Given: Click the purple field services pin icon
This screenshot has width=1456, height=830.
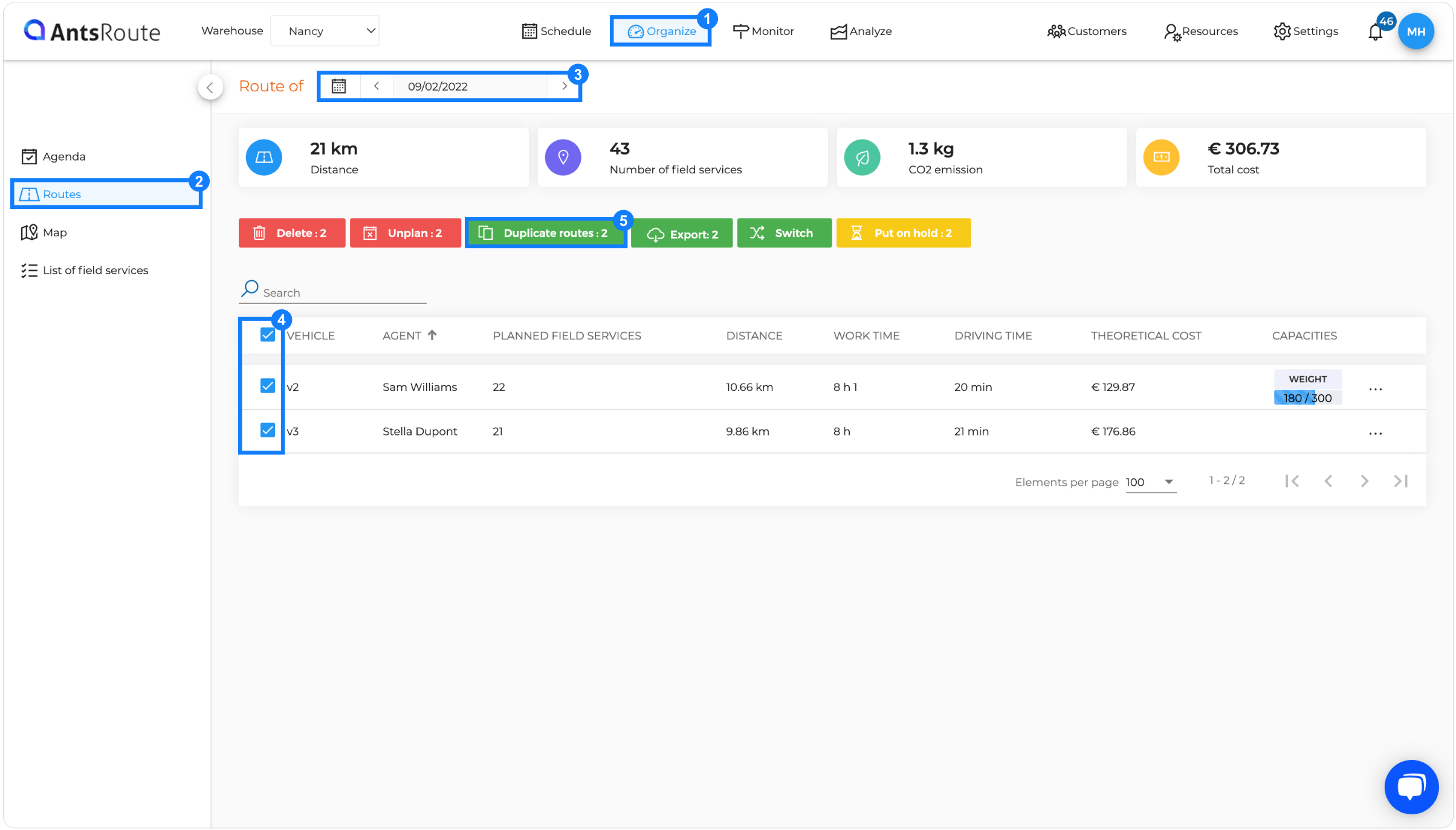Looking at the screenshot, I should 563,157.
